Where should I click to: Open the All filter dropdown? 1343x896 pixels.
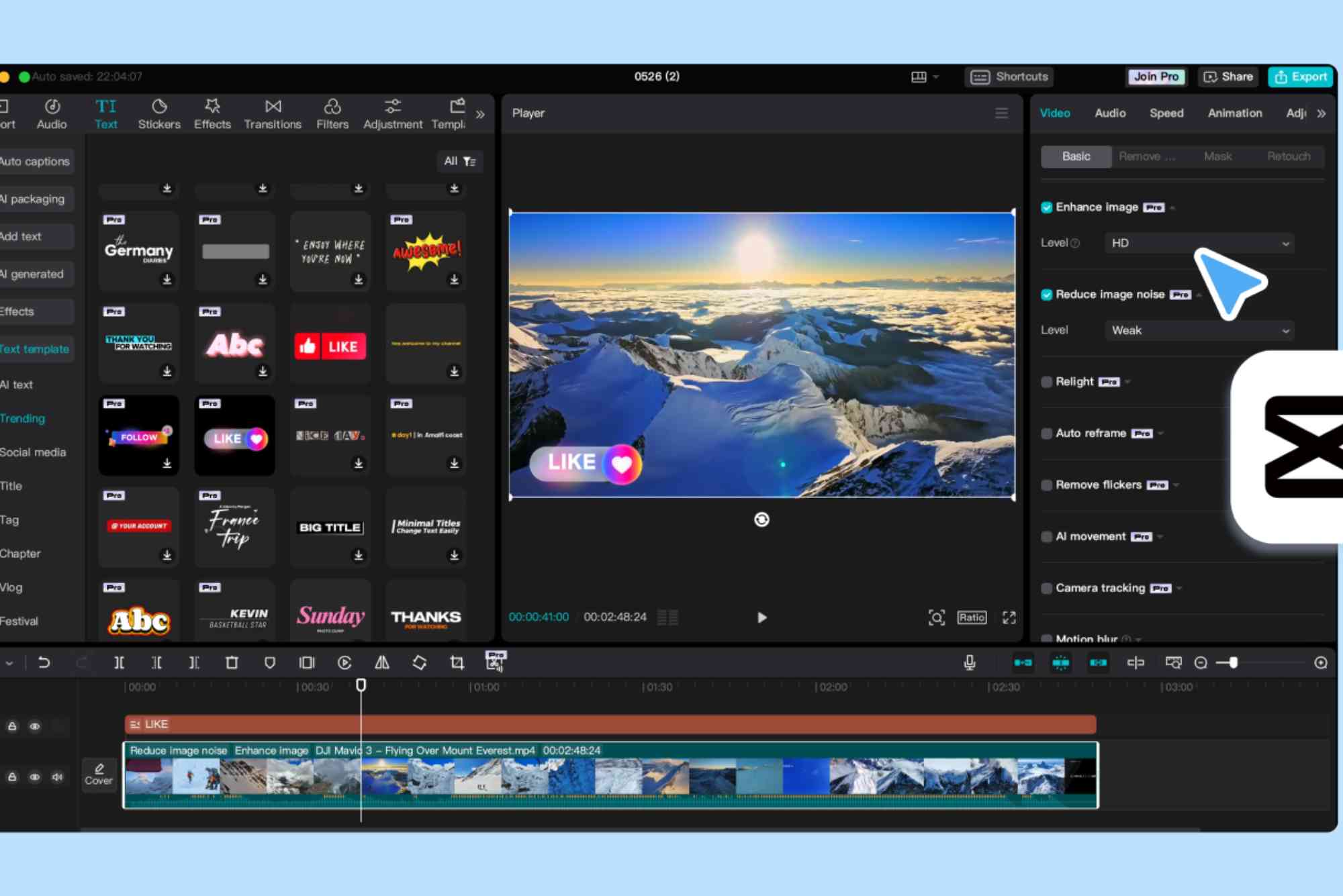tap(460, 161)
